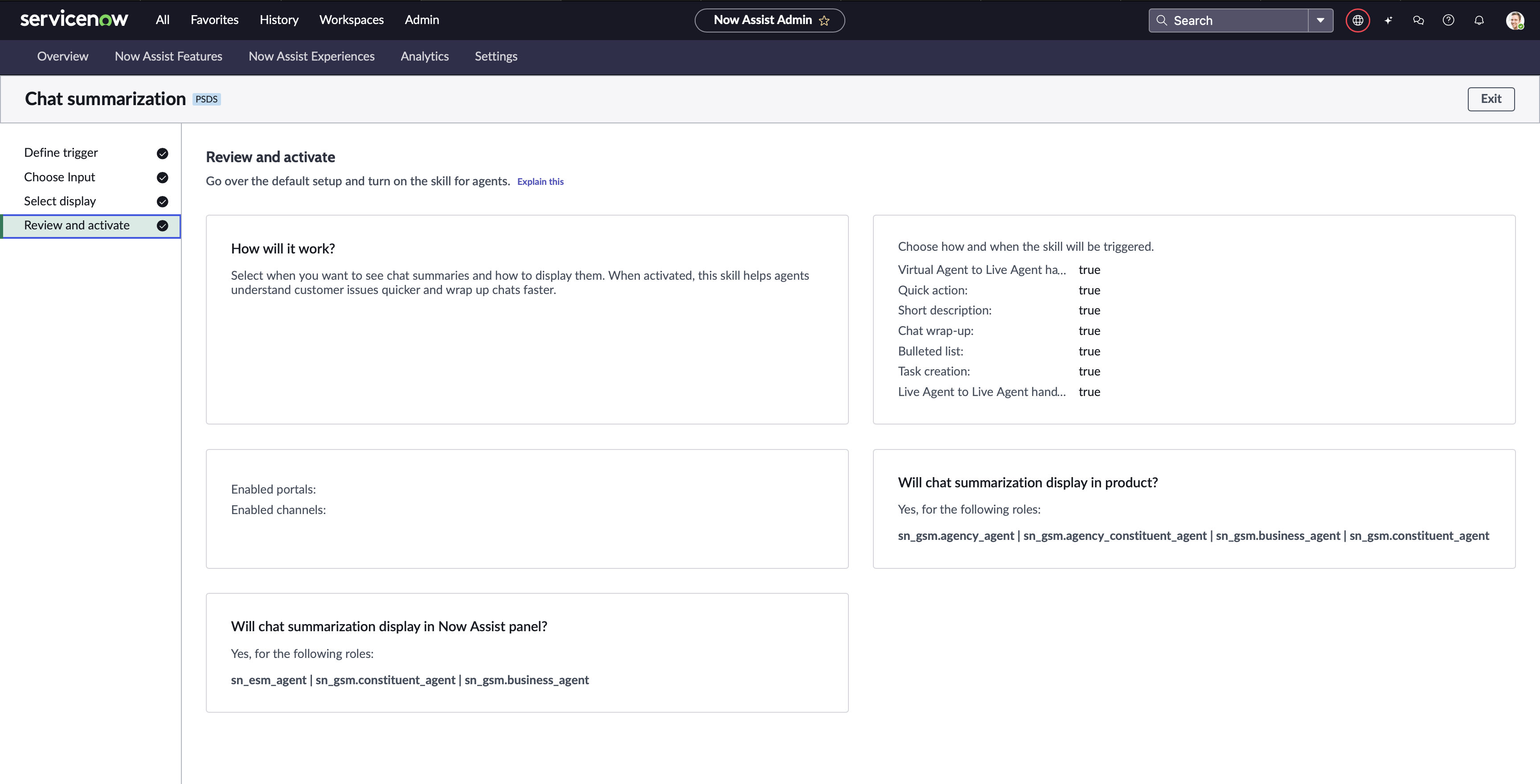1540x784 pixels.
Task: Click the Chat summarization title
Action: click(x=105, y=98)
